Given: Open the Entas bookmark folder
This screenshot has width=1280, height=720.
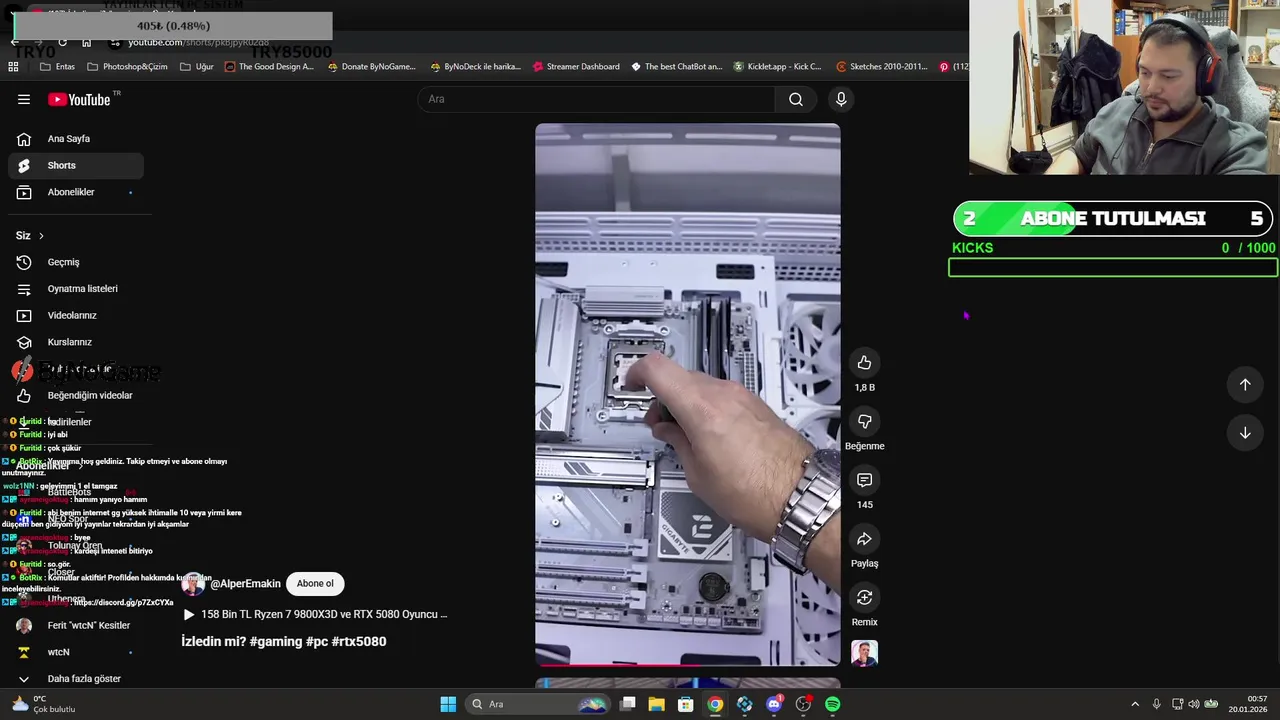Looking at the screenshot, I should 57,67.
